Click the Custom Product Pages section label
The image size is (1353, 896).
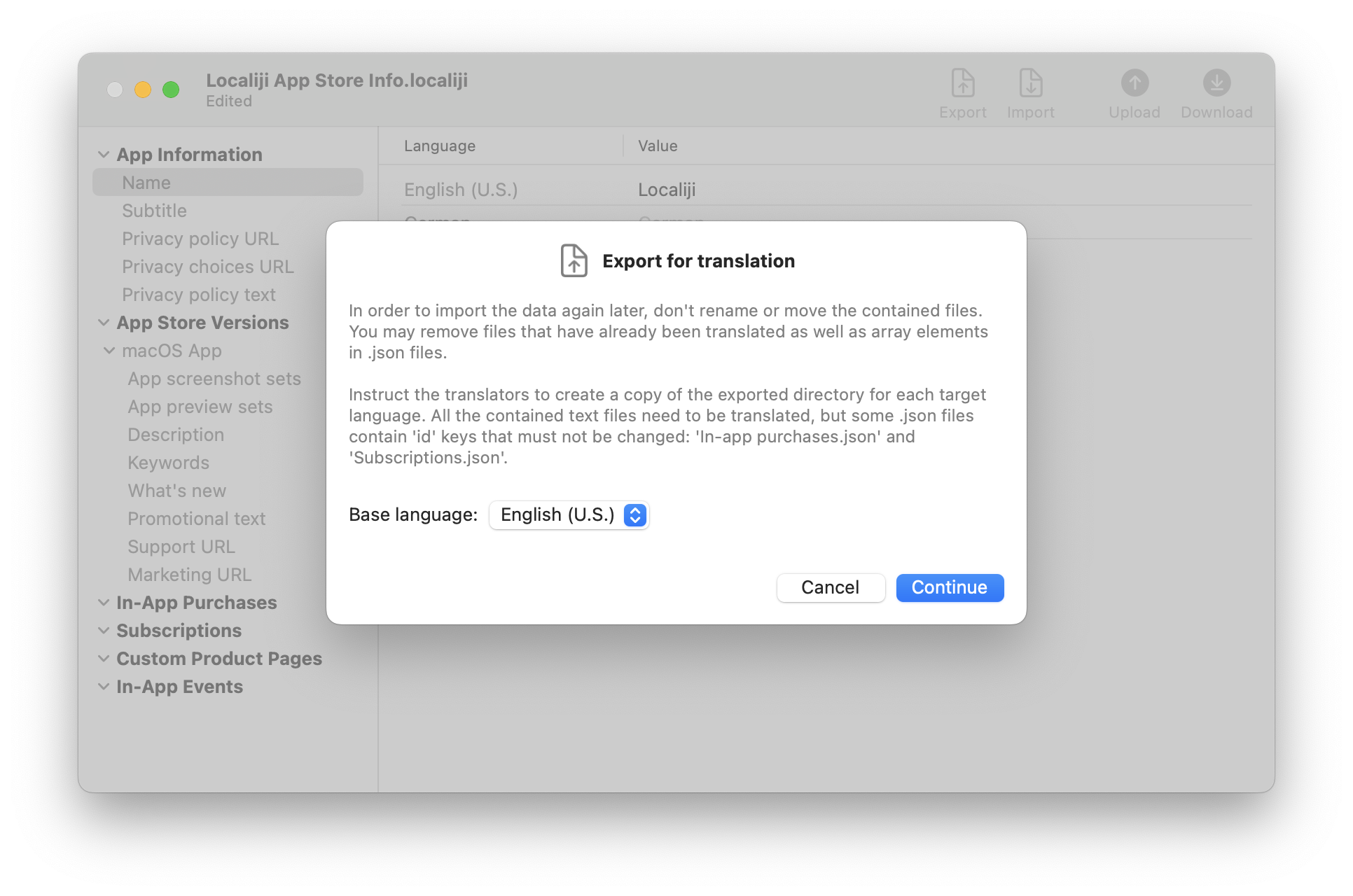click(x=219, y=659)
